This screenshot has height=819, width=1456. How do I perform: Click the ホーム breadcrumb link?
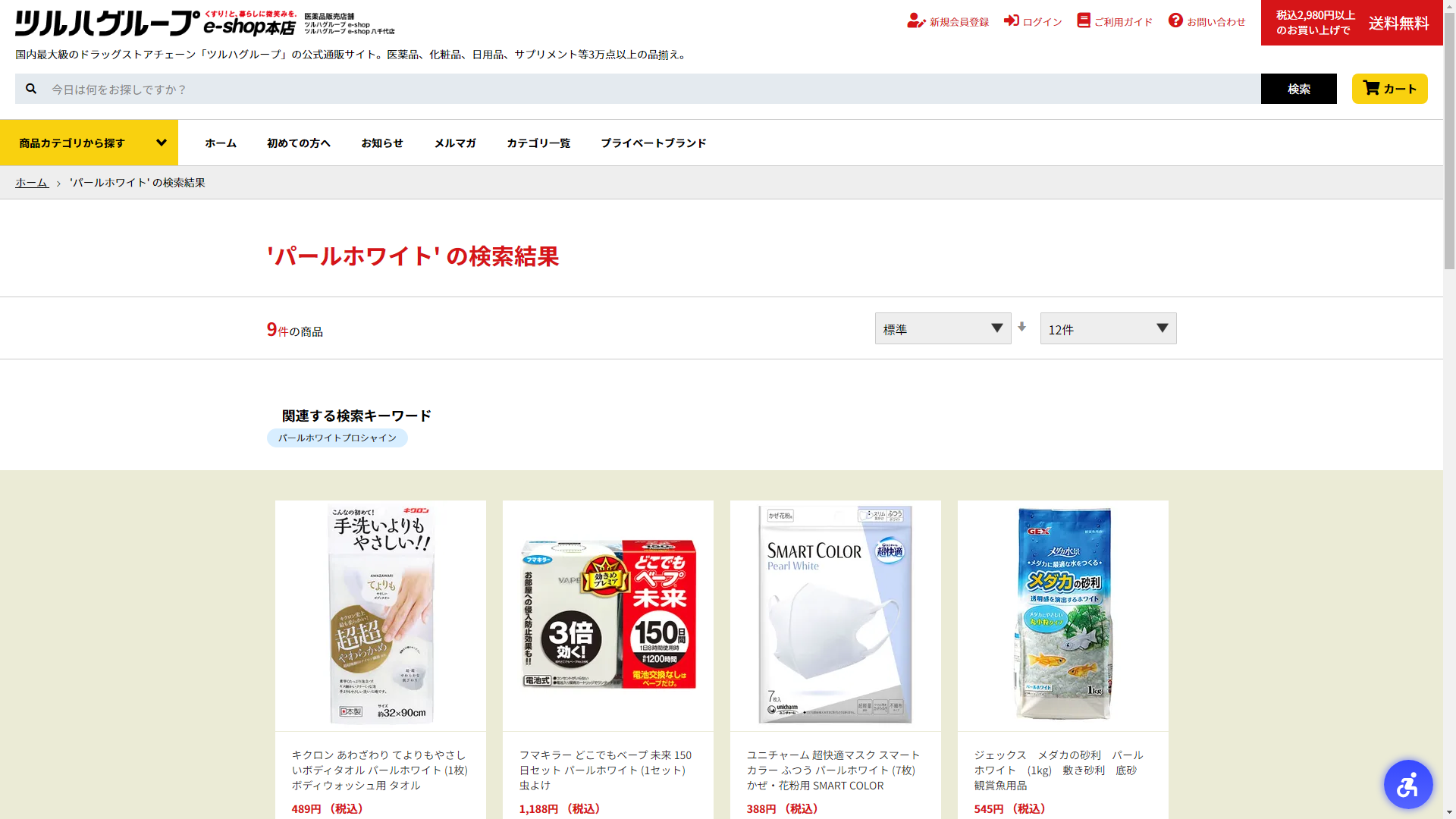point(32,183)
